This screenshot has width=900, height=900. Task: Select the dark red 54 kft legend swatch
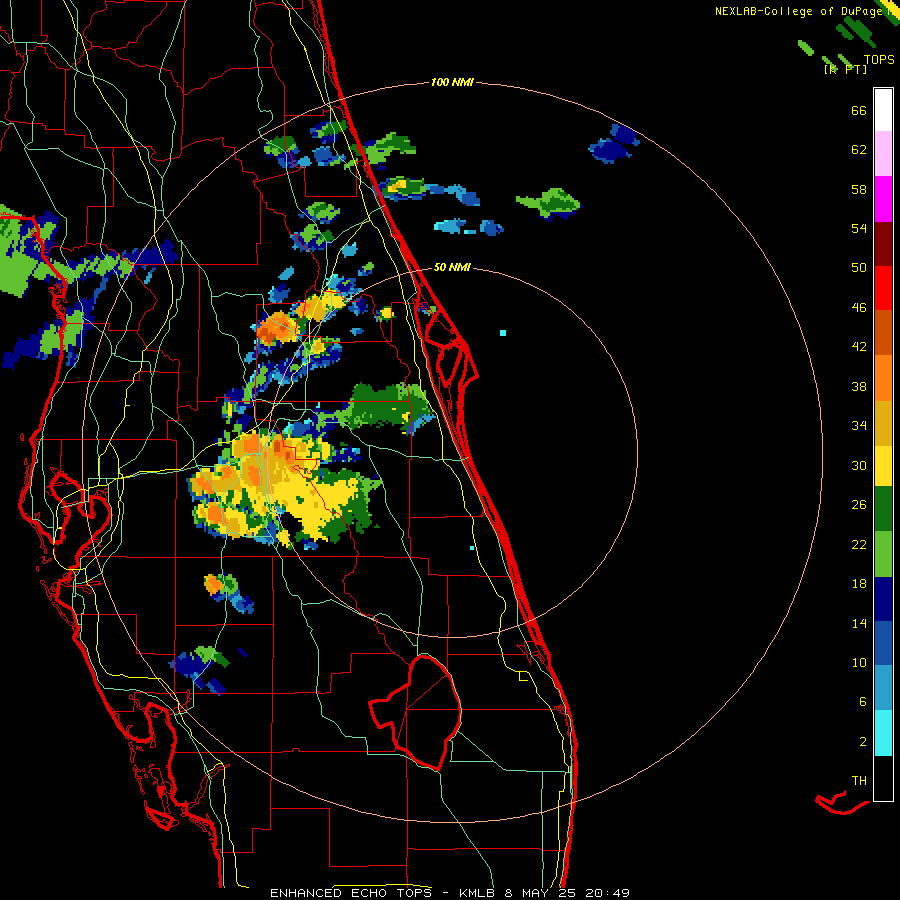click(883, 243)
